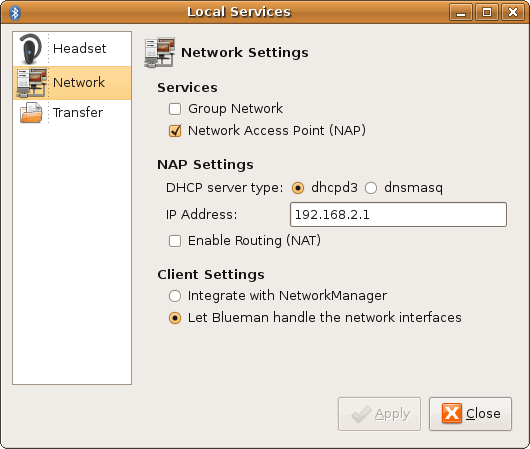Click the IP Address text field
This screenshot has height=449, width=530.
tap(398, 214)
